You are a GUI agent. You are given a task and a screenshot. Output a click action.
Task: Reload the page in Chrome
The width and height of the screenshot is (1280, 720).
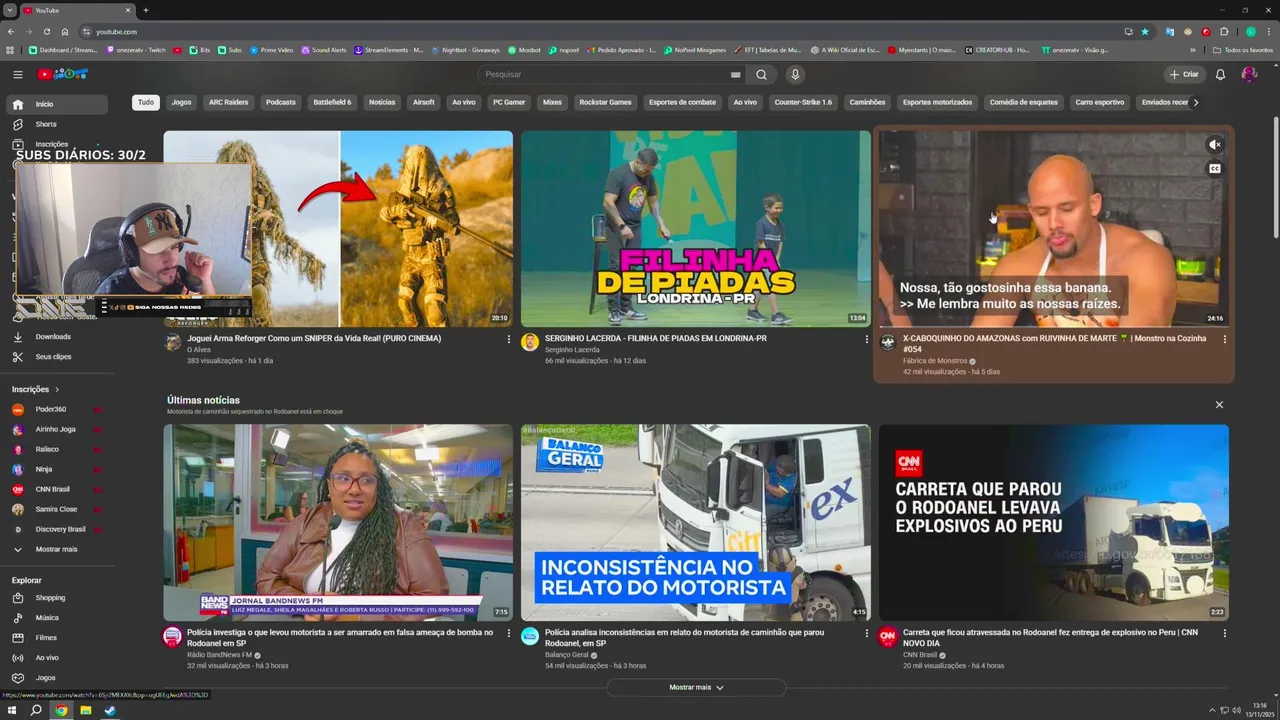point(46,31)
